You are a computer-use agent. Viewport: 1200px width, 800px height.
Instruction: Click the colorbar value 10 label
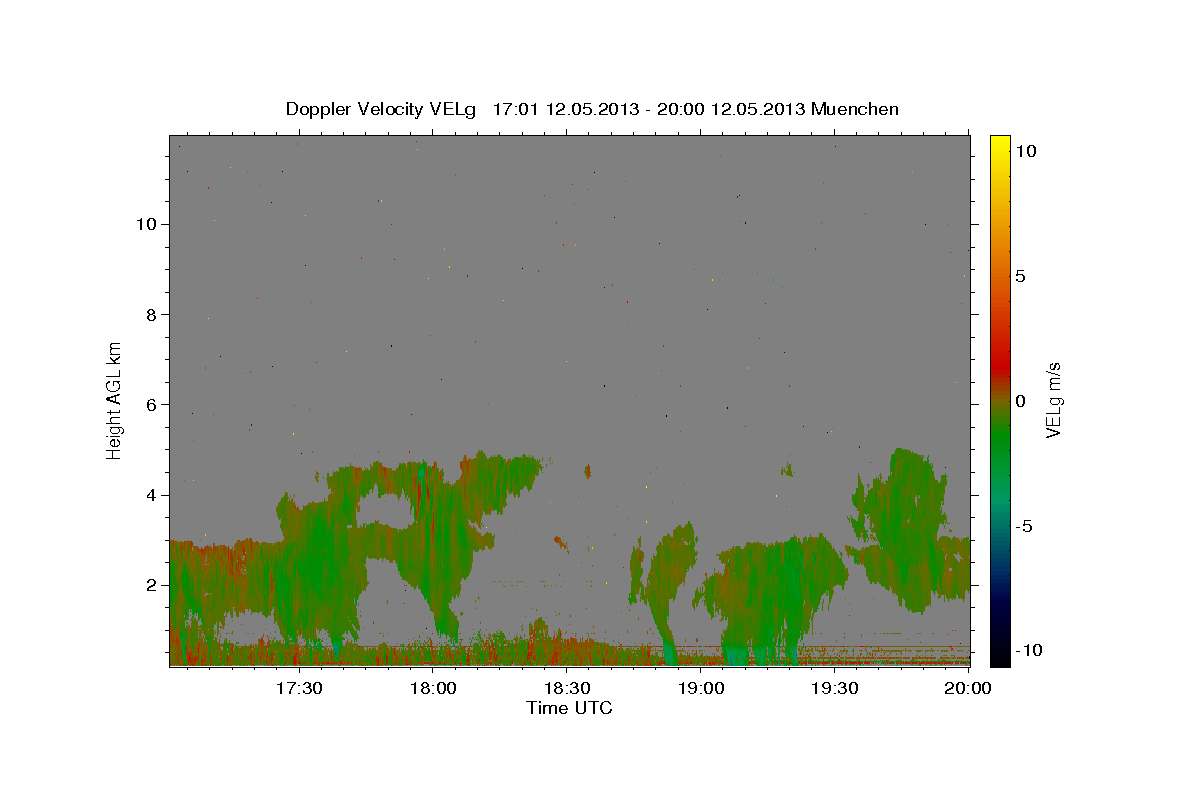tap(1026, 150)
